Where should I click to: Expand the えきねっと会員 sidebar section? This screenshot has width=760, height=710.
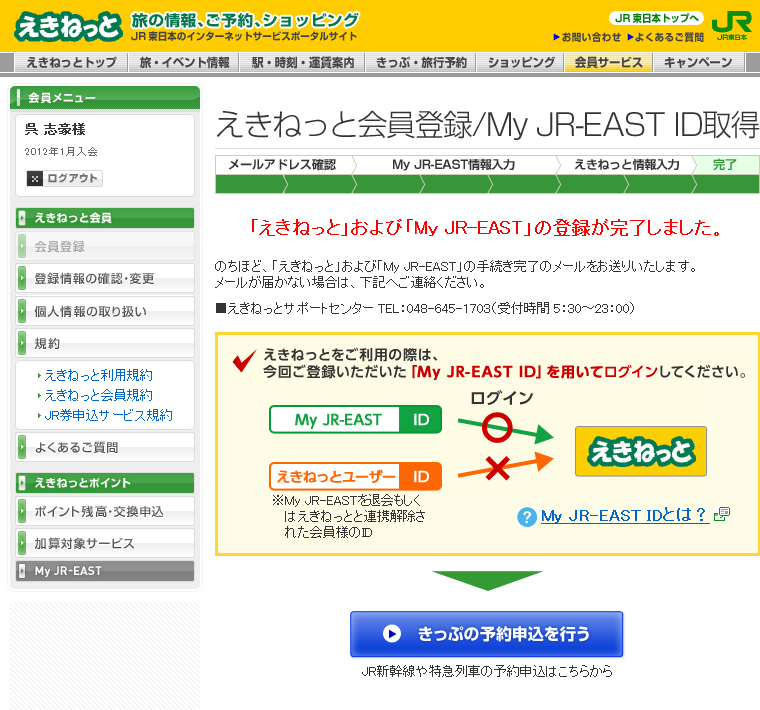click(105, 218)
